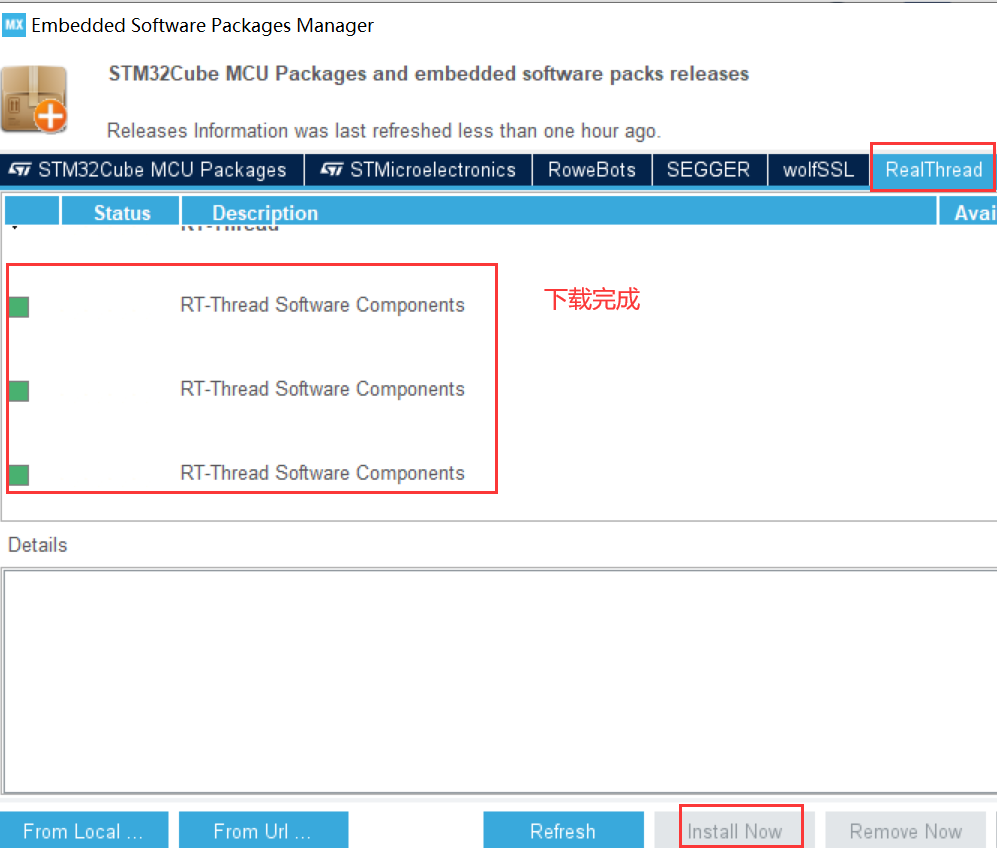Image resolution: width=997 pixels, height=848 pixels.
Task: Switch to the RealThread tab
Action: tap(932, 169)
